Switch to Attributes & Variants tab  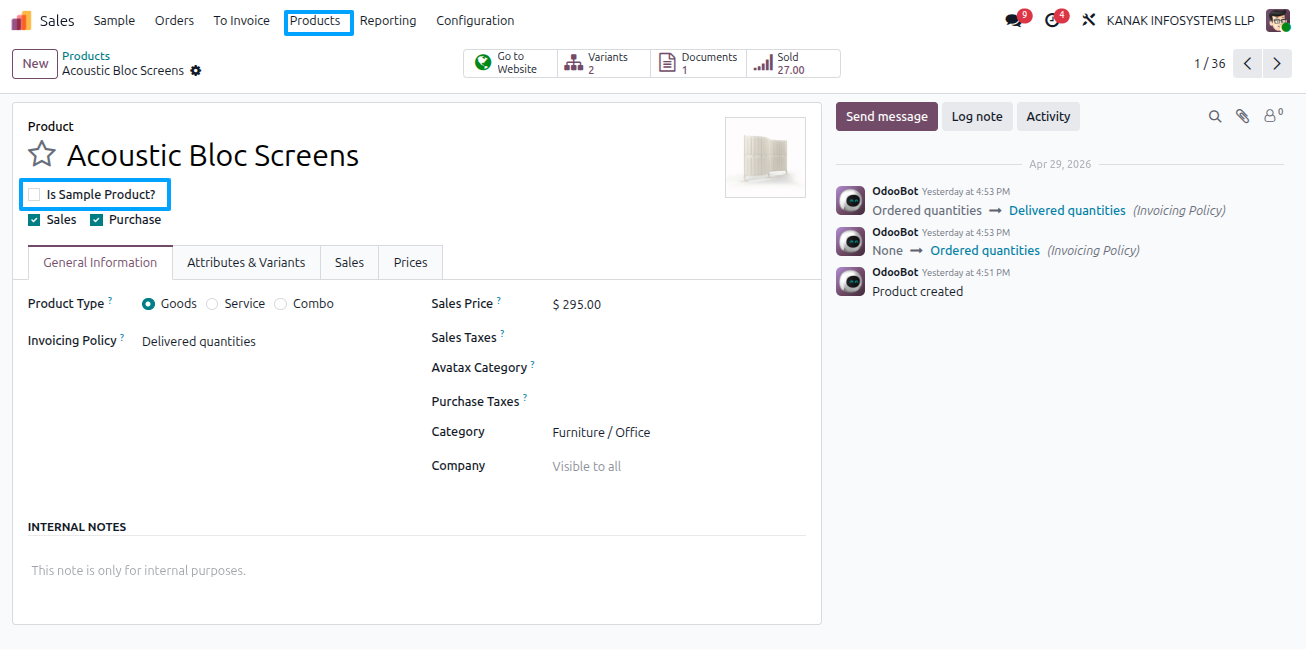click(246, 262)
